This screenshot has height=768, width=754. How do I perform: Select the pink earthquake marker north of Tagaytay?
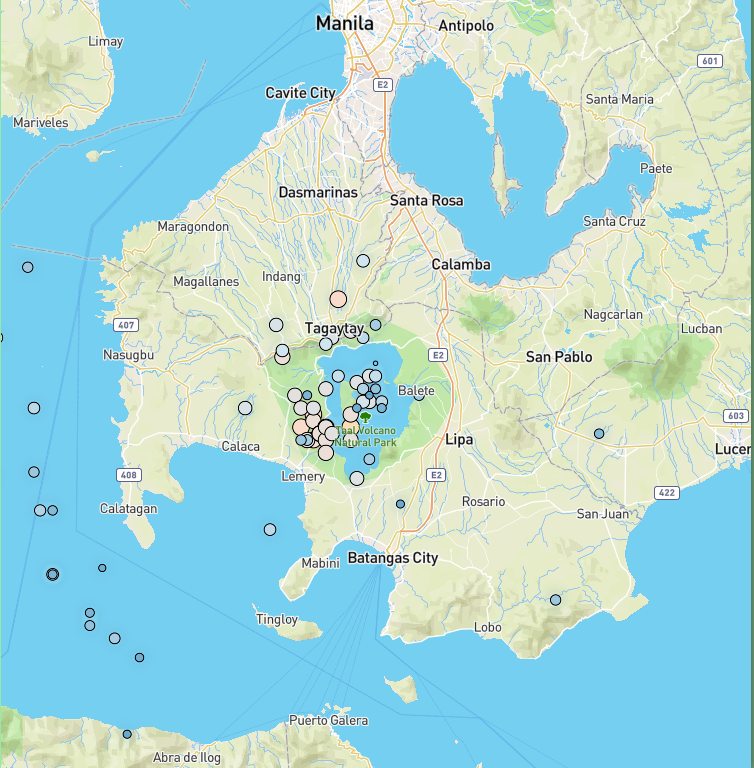[338, 298]
